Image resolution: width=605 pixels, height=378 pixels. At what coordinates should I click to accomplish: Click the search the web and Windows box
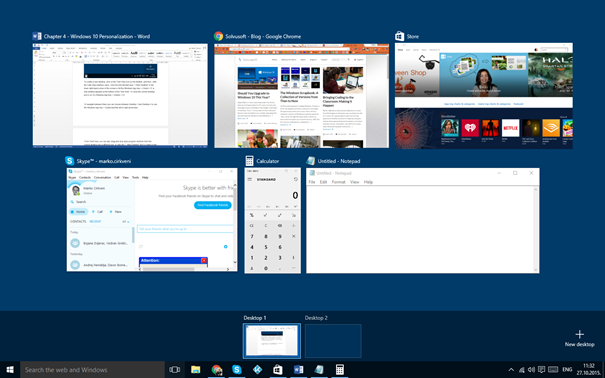92,370
